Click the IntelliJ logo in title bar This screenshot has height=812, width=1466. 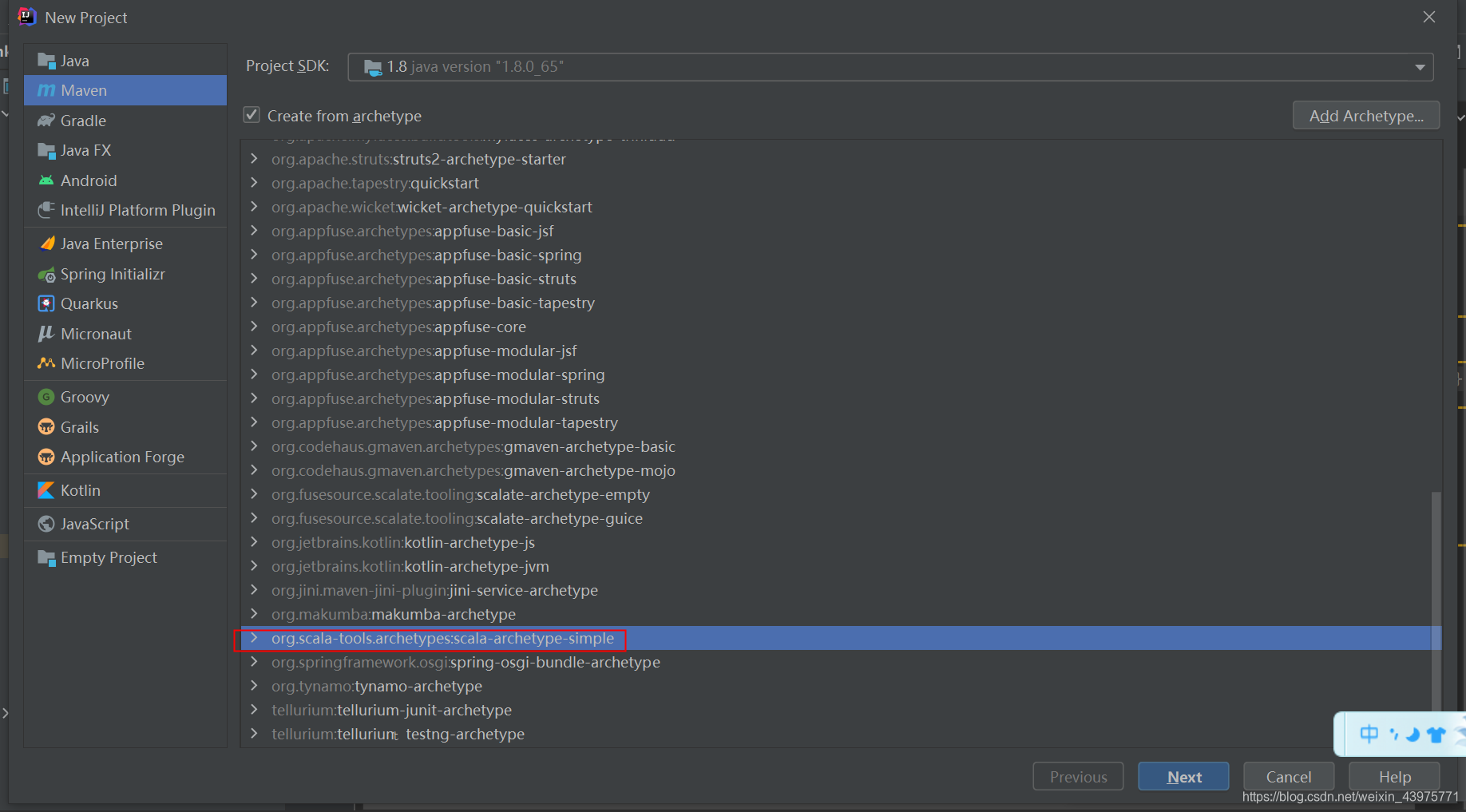[26, 17]
